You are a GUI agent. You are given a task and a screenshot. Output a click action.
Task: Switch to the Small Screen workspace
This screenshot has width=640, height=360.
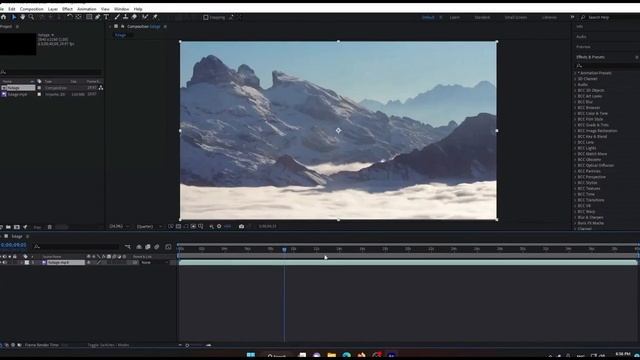[x=516, y=18]
